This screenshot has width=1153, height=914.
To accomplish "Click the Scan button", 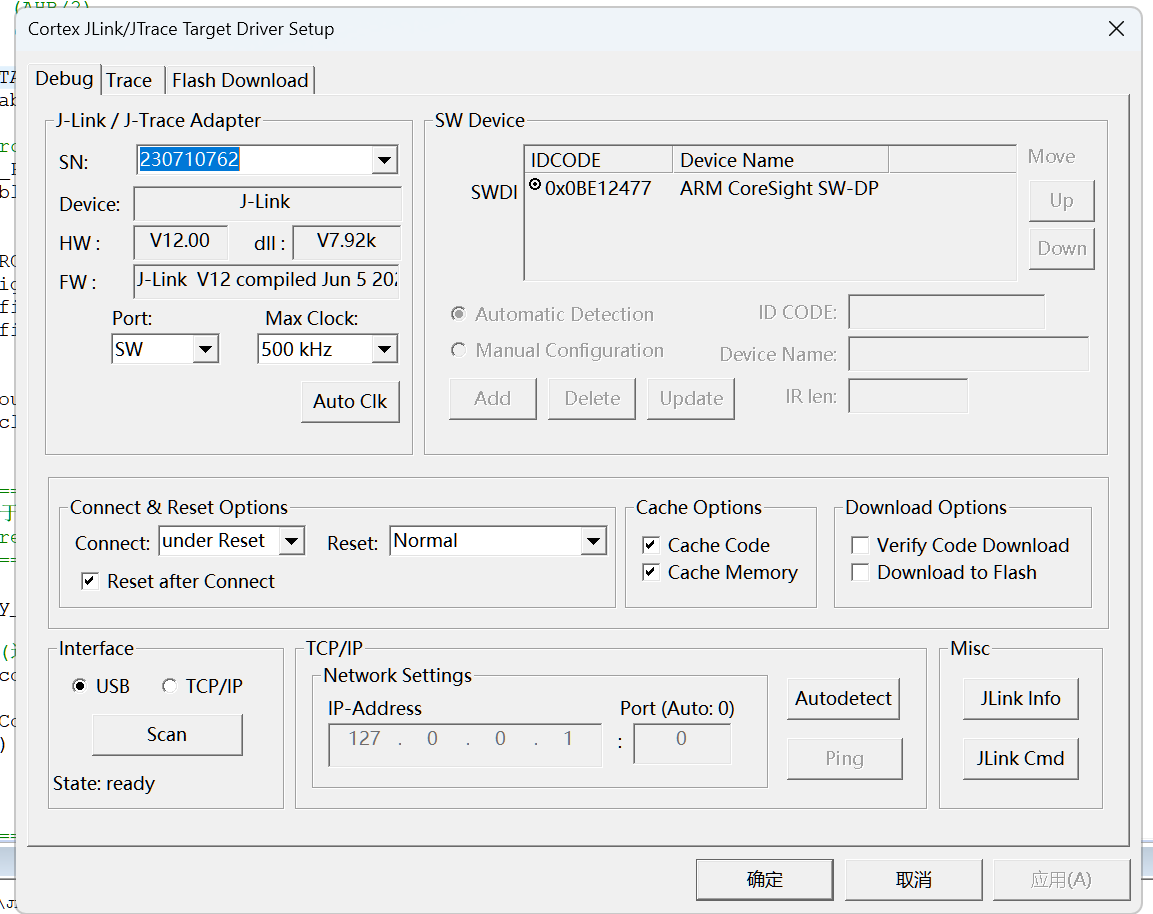I will tap(167, 735).
